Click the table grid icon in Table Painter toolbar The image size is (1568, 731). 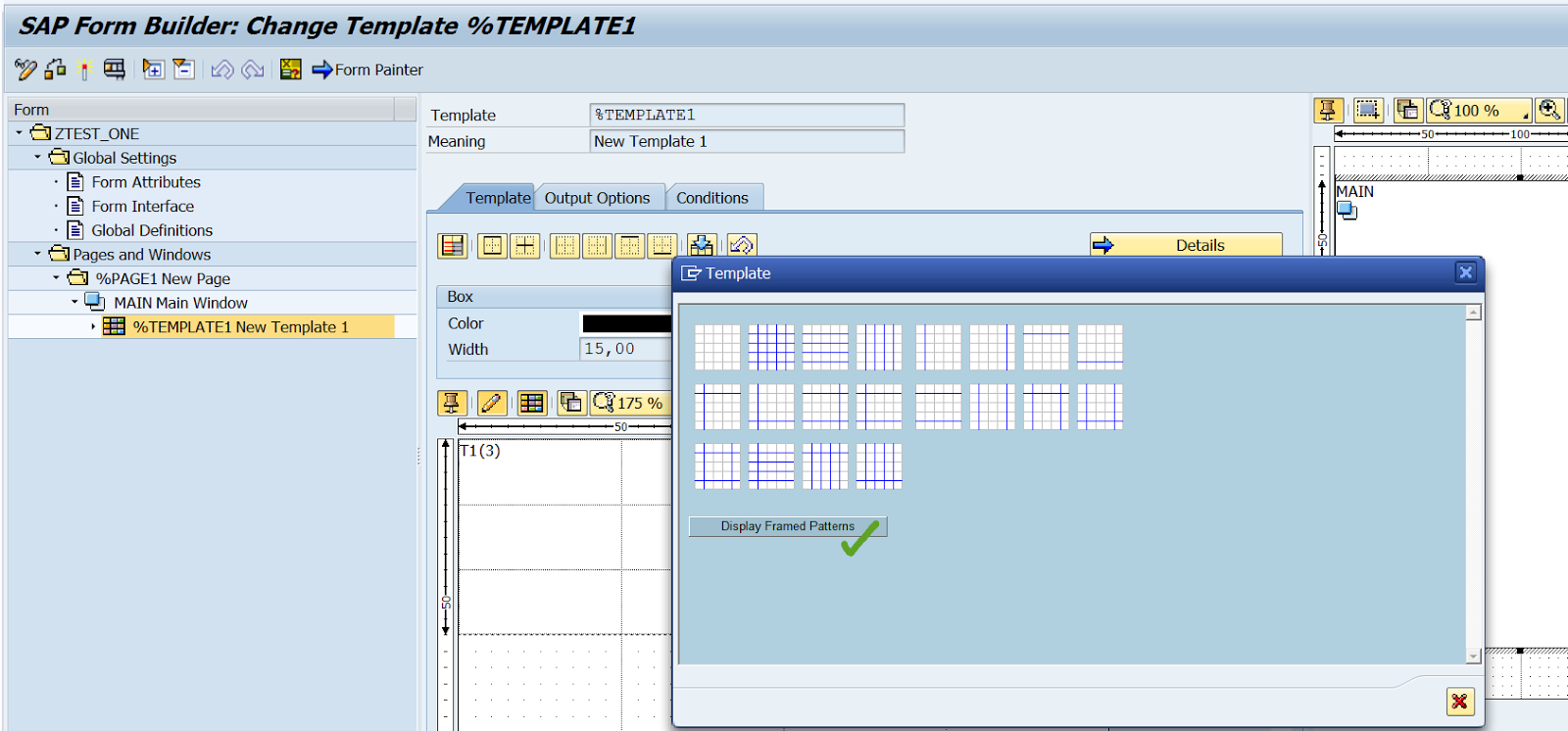[532, 403]
